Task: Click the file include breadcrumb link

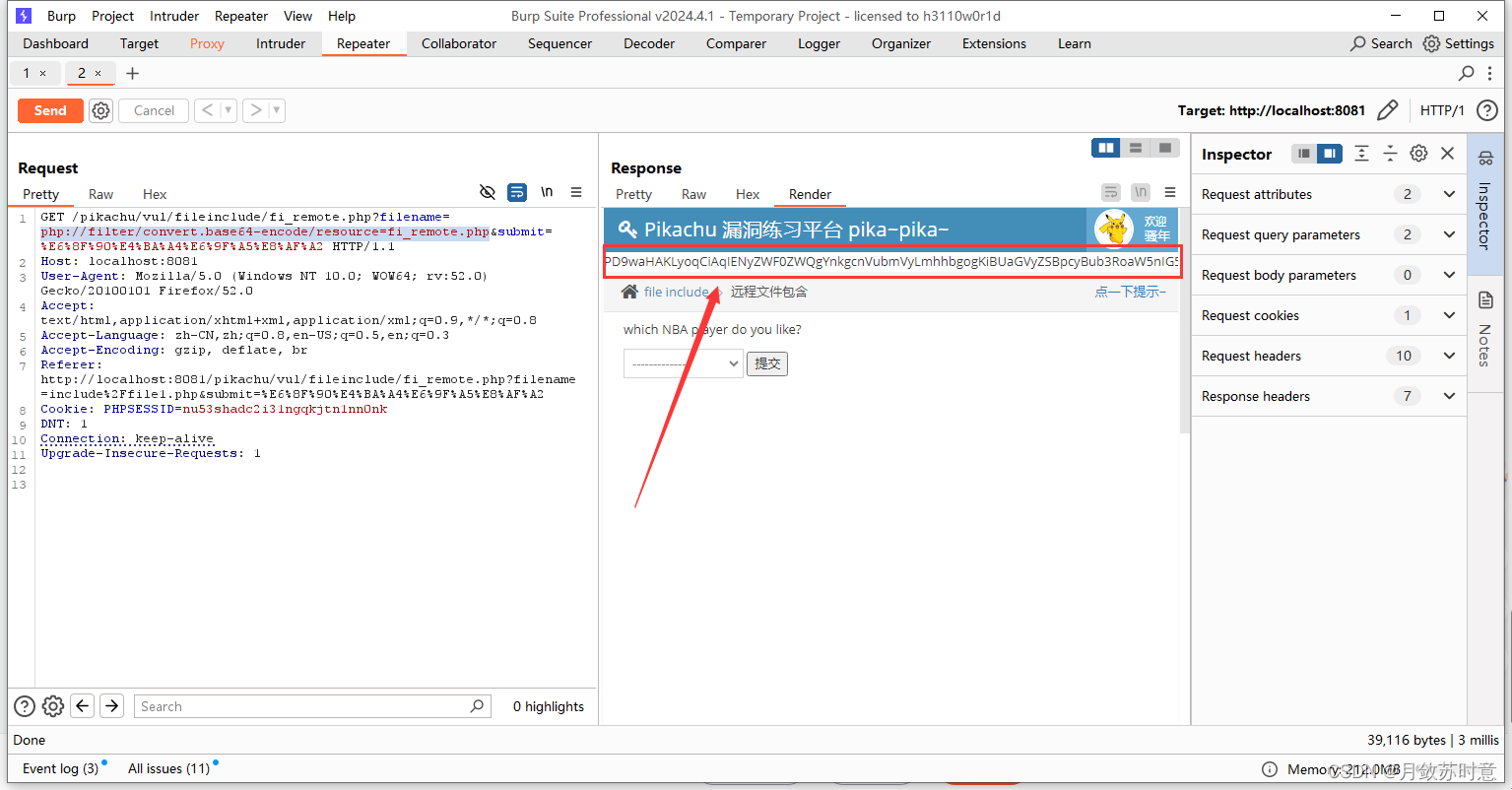Action: click(x=676, y=292)
